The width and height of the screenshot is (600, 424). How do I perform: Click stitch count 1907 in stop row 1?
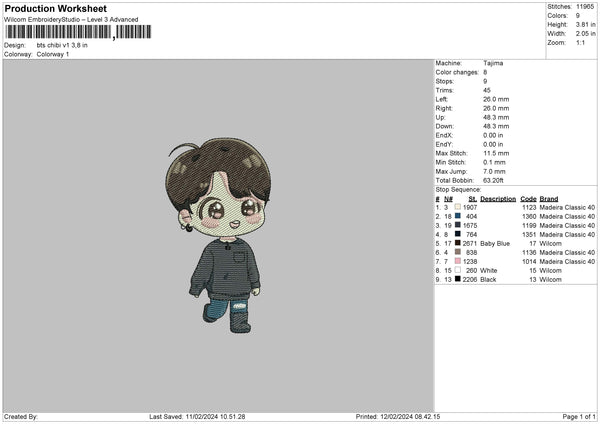tap(470, 207)
